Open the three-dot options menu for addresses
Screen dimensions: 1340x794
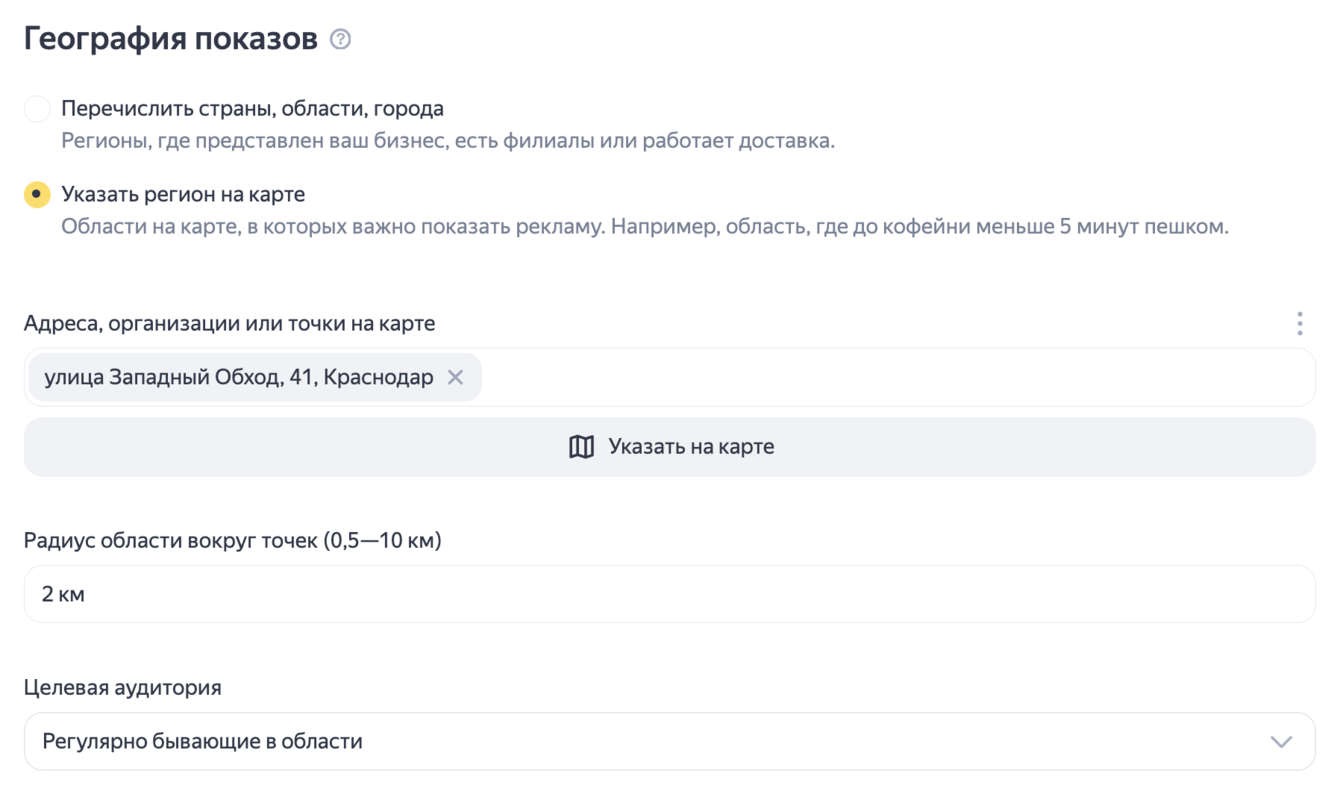click(x=1299, y=323)
